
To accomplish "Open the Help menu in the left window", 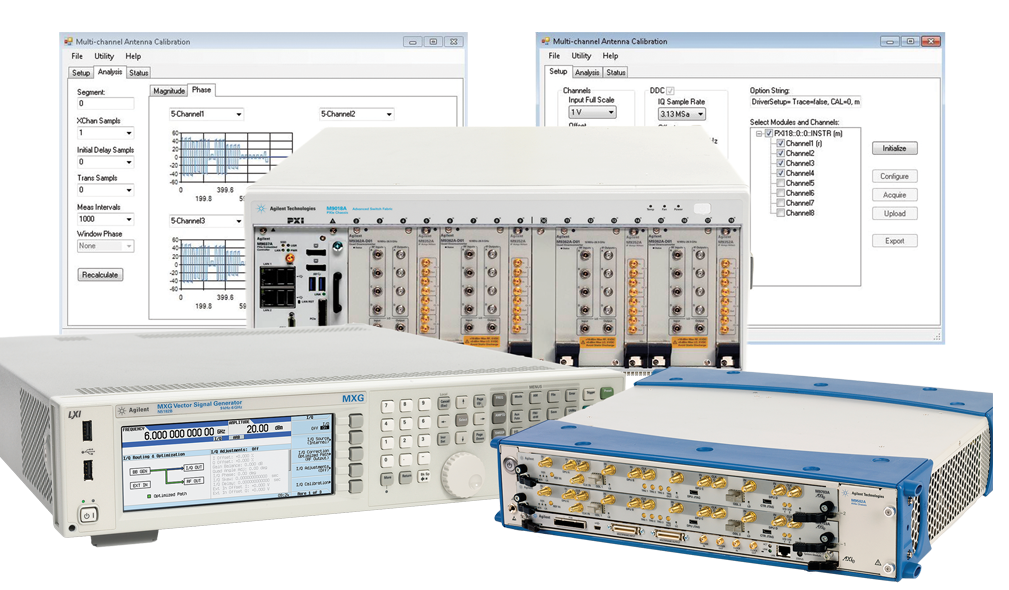I will point(133,56).
